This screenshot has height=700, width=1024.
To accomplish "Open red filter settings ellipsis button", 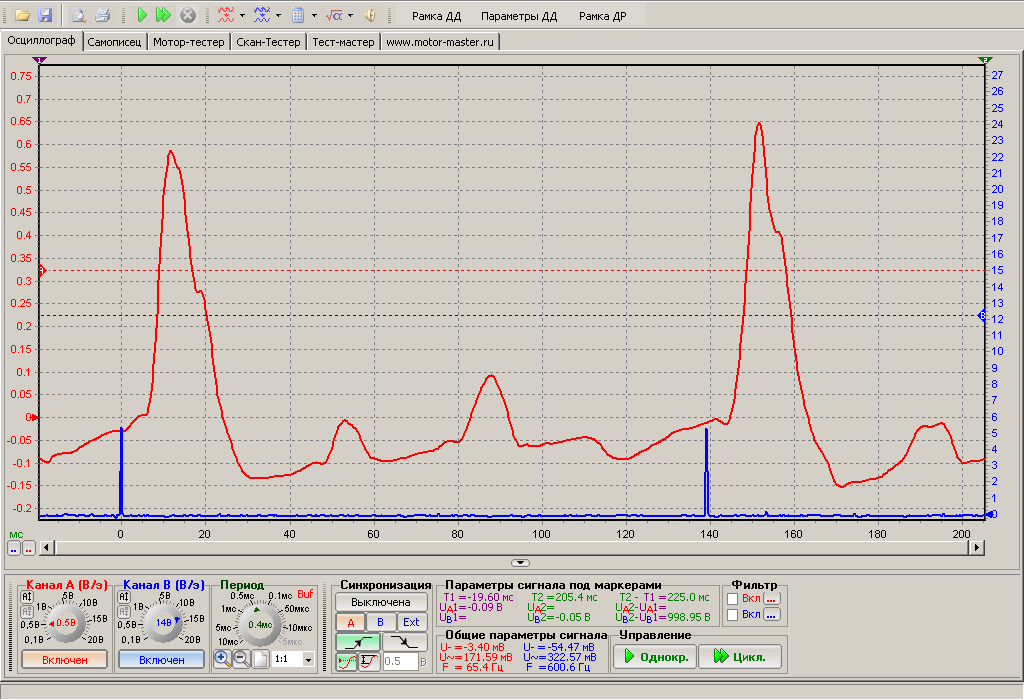I will point(772,598).
